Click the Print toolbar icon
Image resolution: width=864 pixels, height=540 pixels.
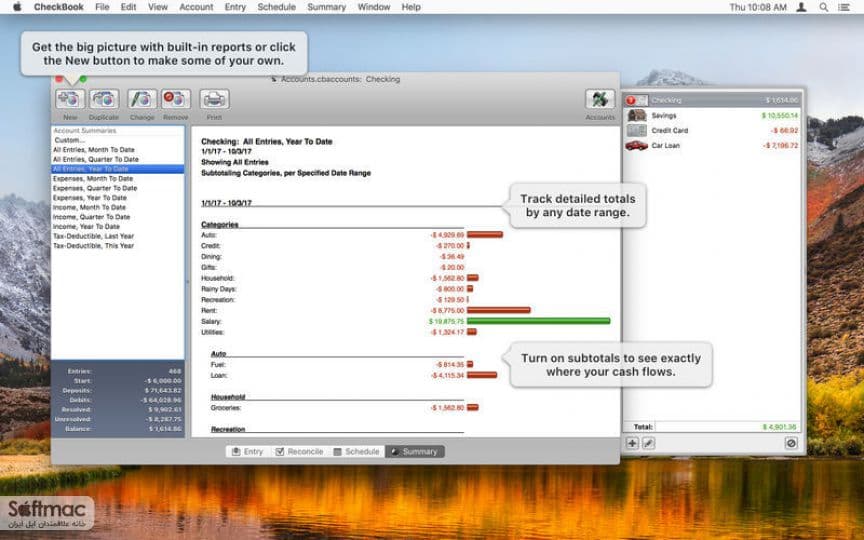214,99
